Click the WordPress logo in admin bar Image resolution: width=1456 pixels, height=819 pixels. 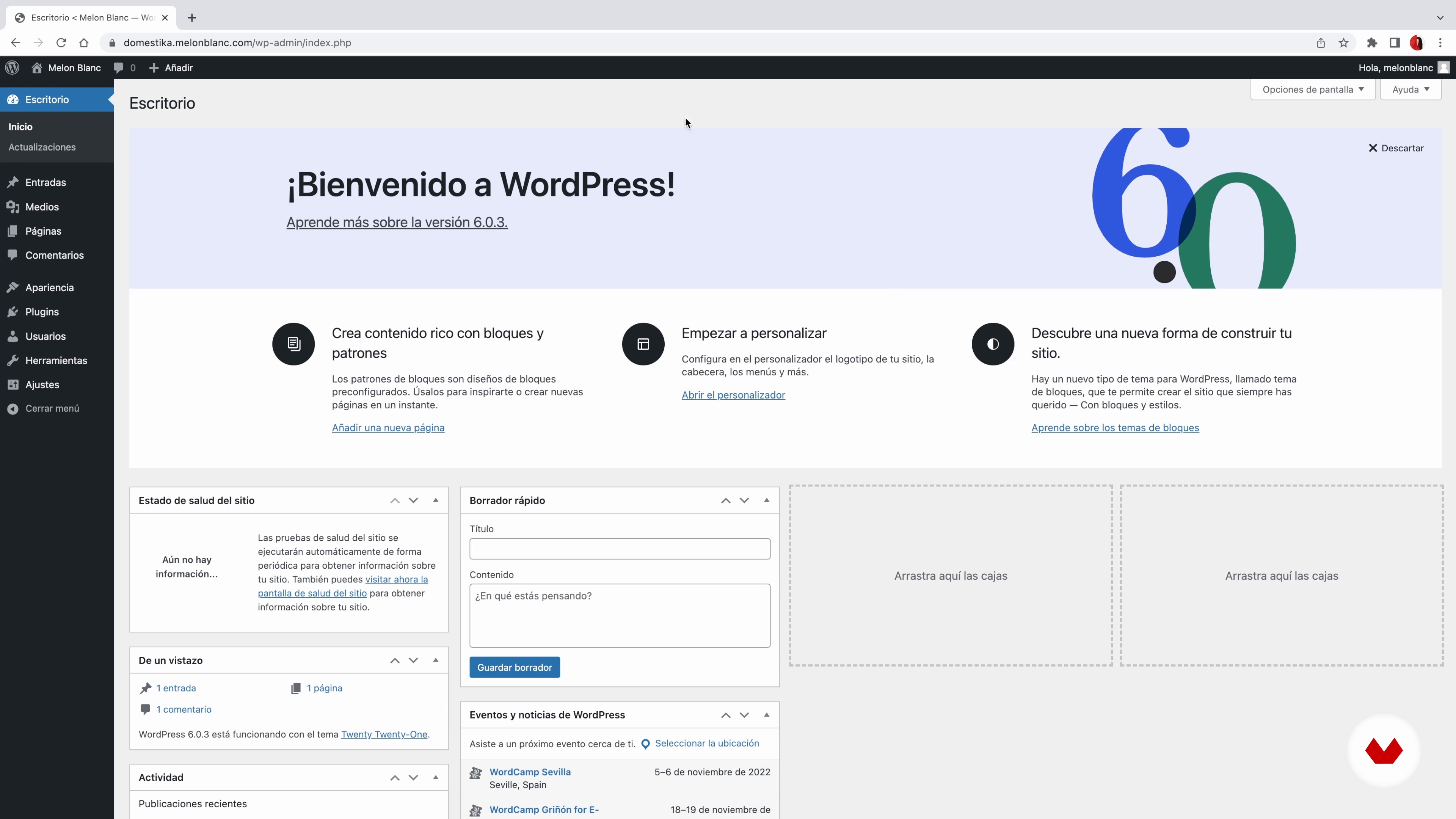13,68
